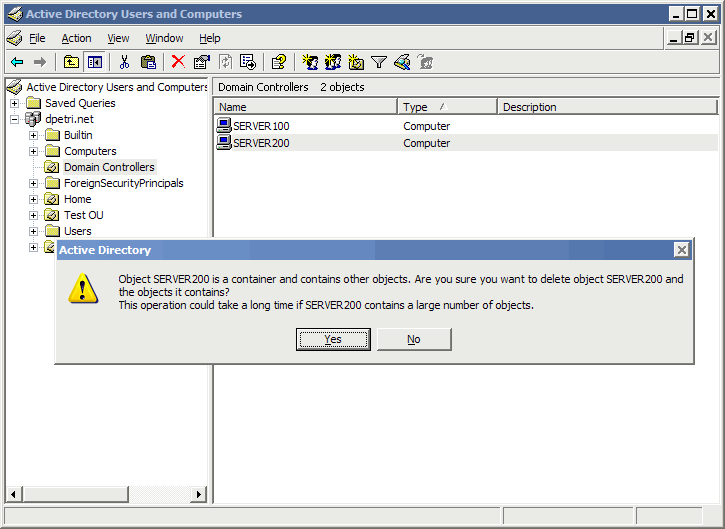The height and width of the screenshot is (529, 725).
Task: Click the Back arrow toolbar icon
Action: [x=17, y=62]
